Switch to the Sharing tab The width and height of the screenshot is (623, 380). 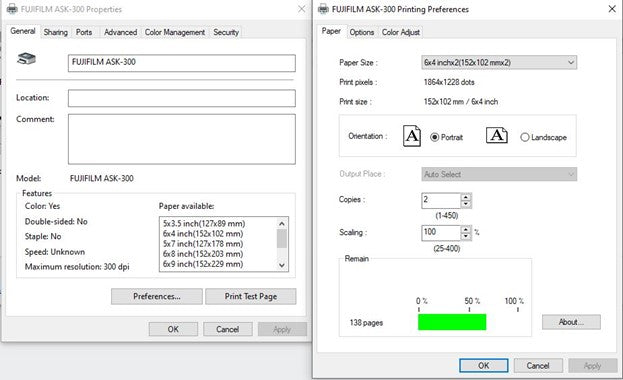tap(56, 32)
